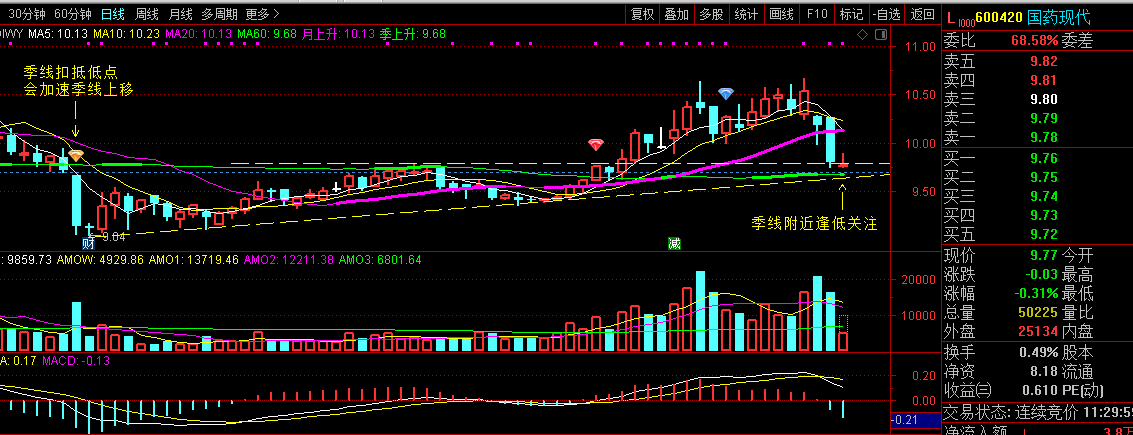Open the 统计 statistics button

pos(746,14)
